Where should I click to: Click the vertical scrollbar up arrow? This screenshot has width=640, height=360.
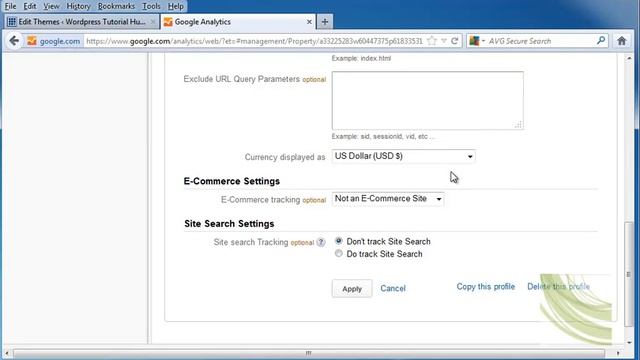(x=629, y=58)
